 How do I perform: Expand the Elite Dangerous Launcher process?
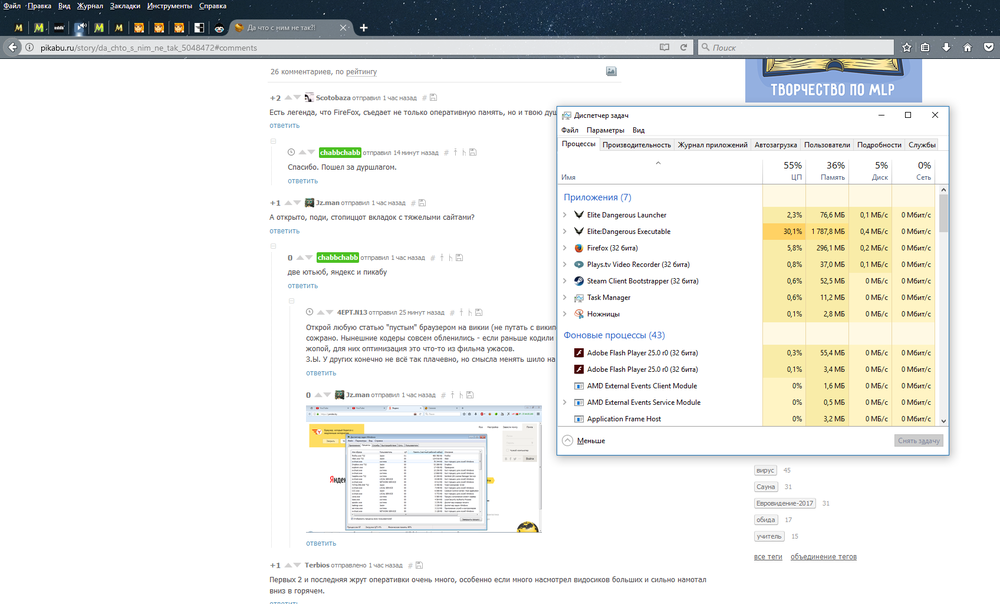click(564, 216)
